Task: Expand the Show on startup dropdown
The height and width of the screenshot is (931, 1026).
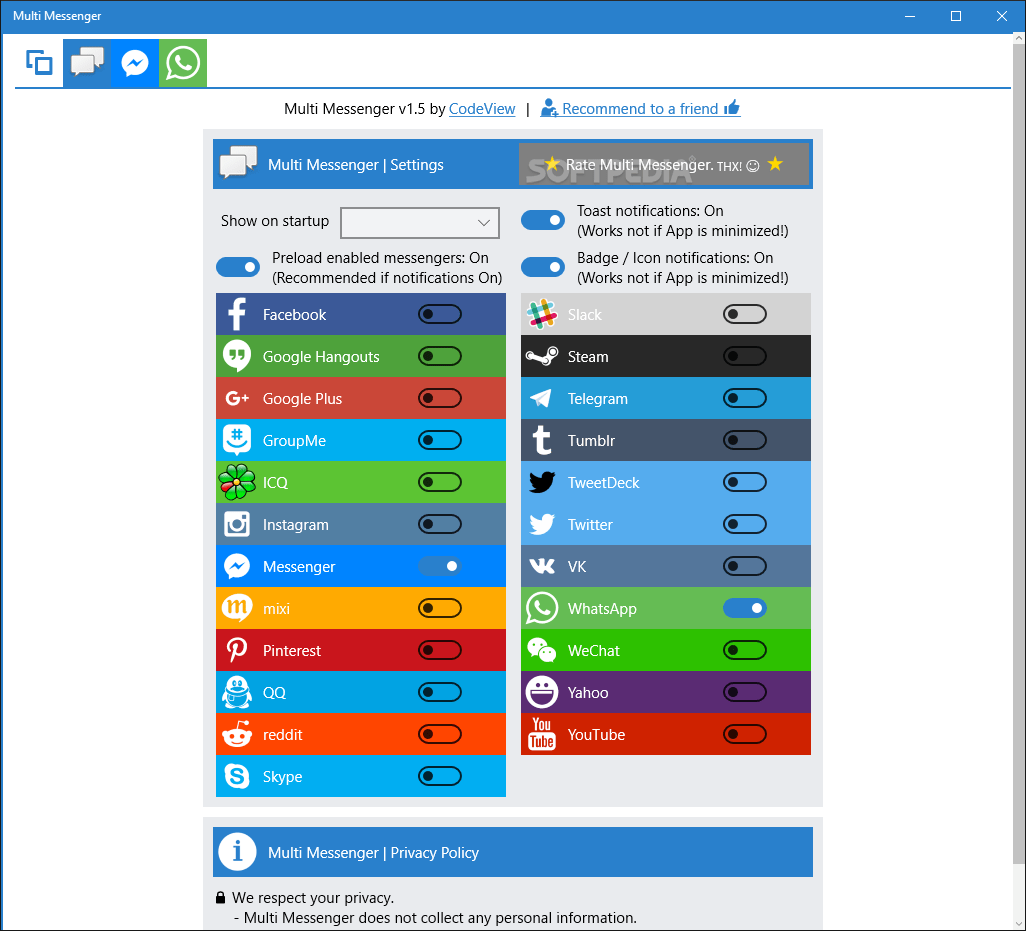Action: (x=419, y=222)
